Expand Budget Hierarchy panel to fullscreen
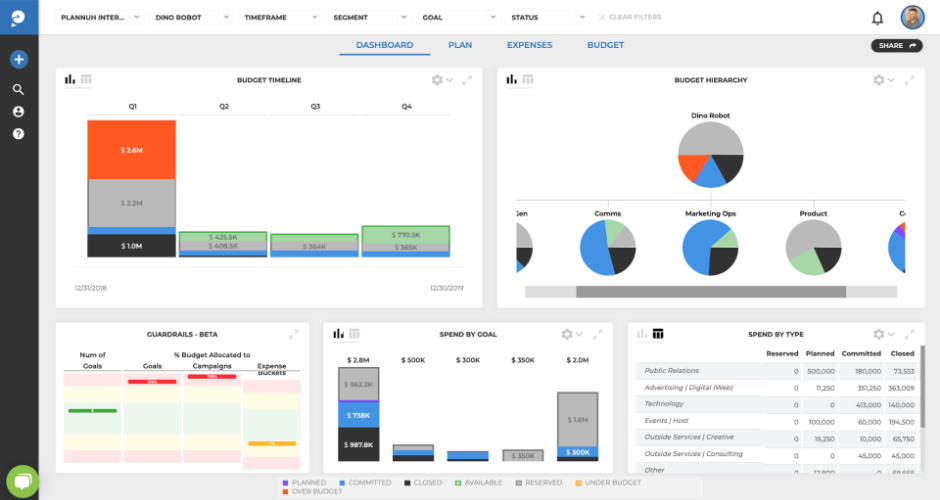The width and height of the screenshot is (940, 500). tap(907, 80)
